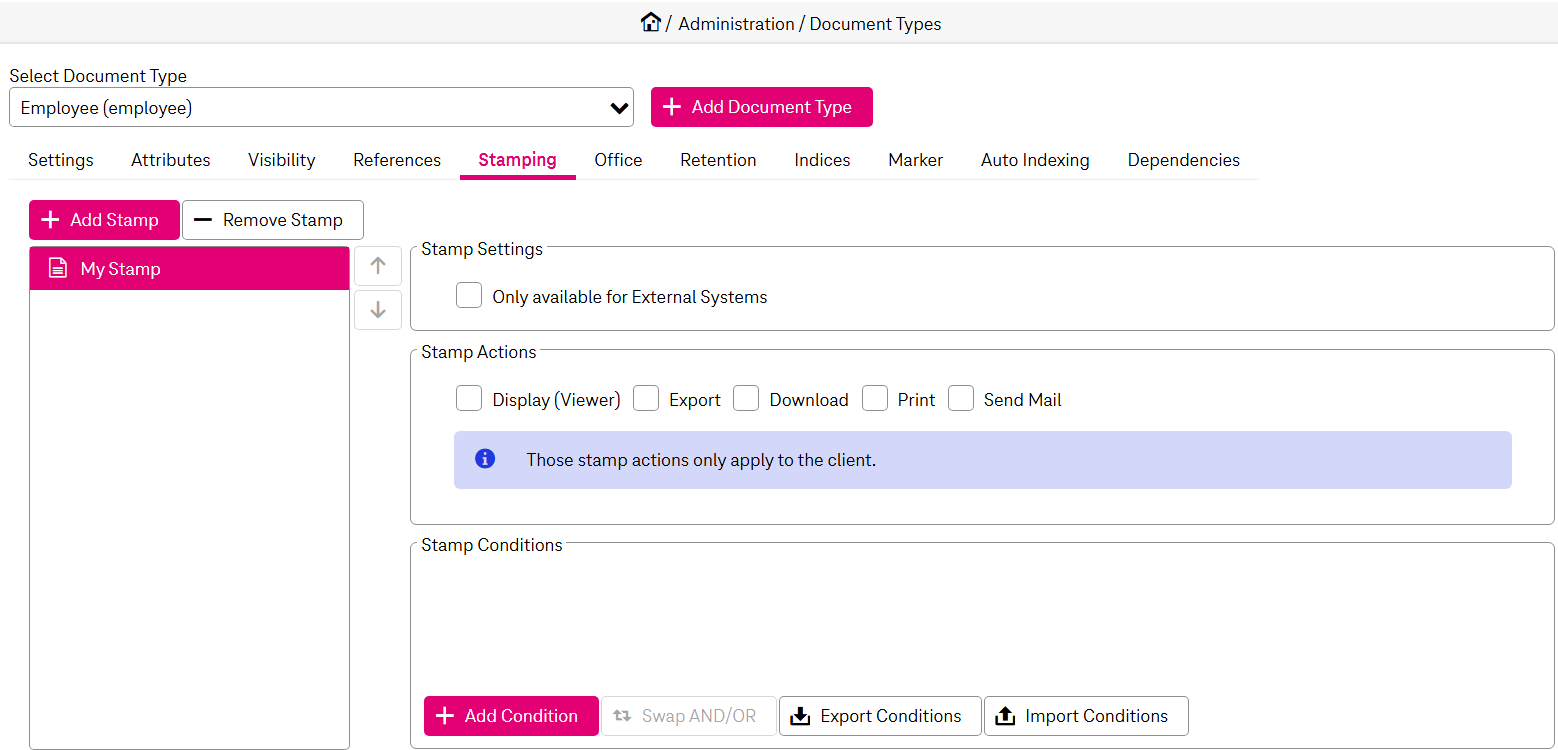Screen dimensions: 1558x750
Task: Click the document icon beside My Stamp
Action: coord(58,268)
